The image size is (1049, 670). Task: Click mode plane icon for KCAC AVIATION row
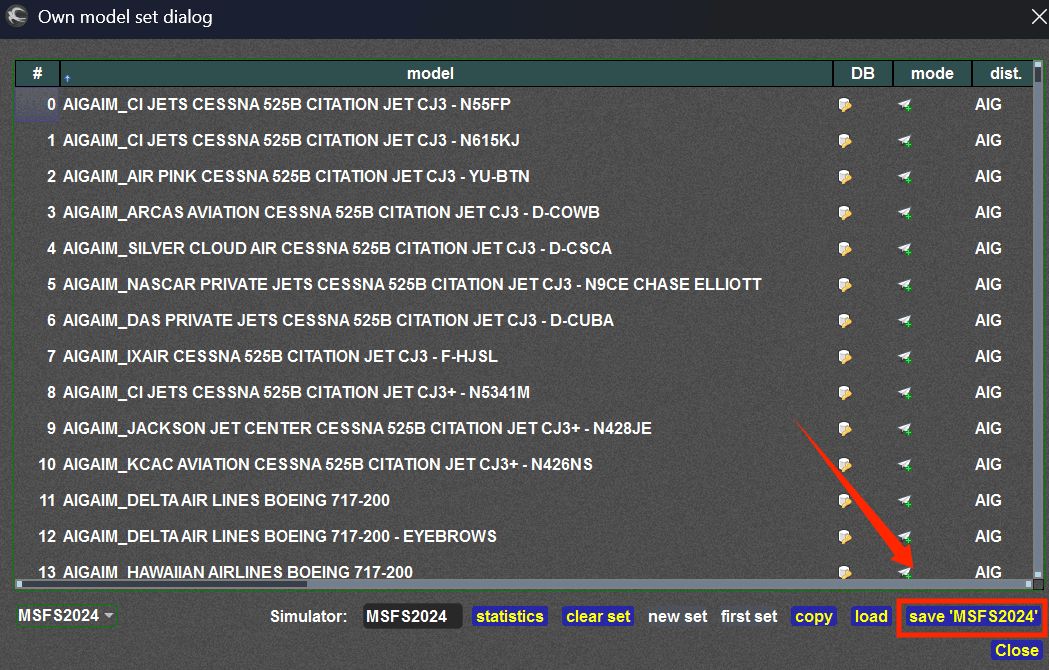[x=904, y=465]
